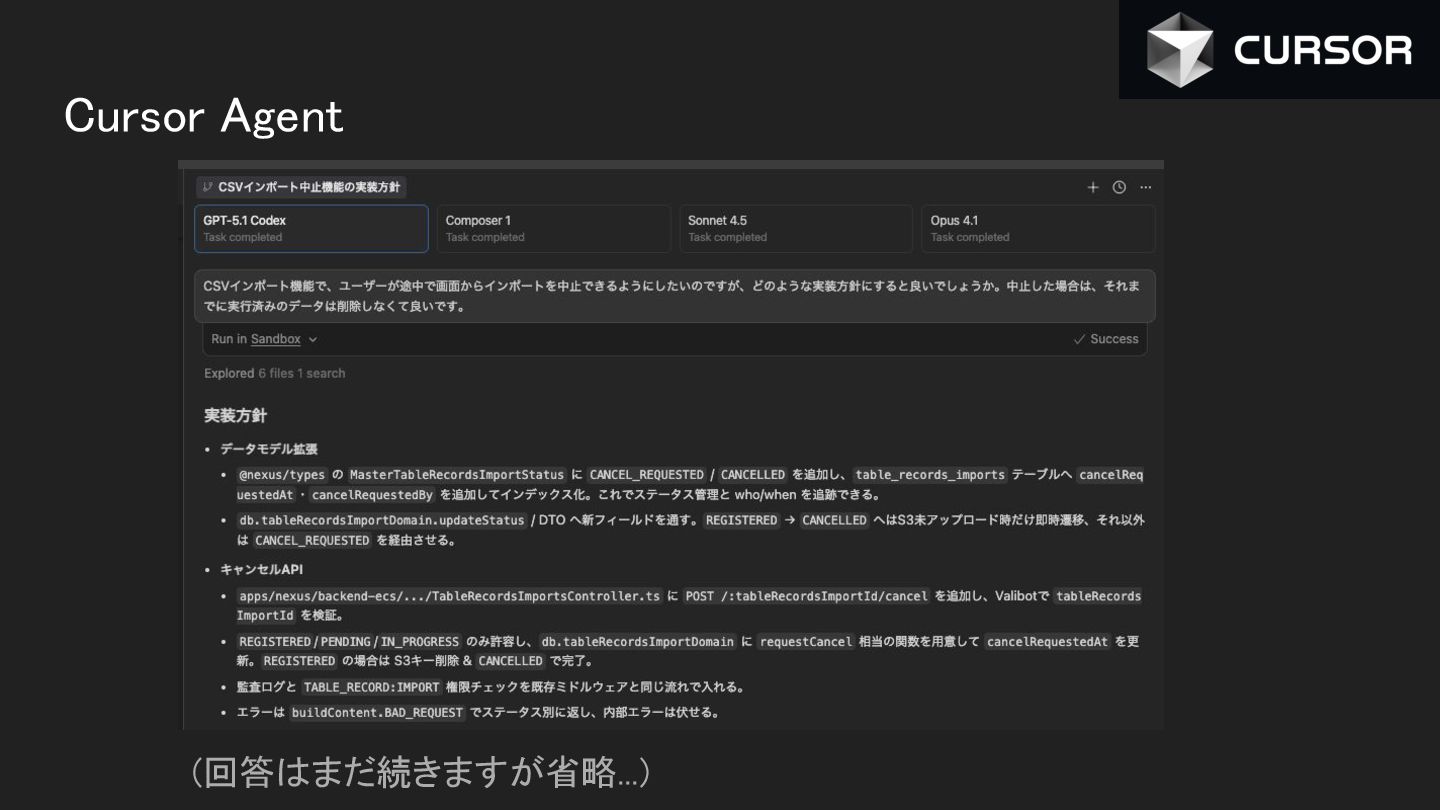Click the (回答はまだ続きますが省略…) caption
The height and width of the screenshot is (810, 1440).
(x=420, y=772)
